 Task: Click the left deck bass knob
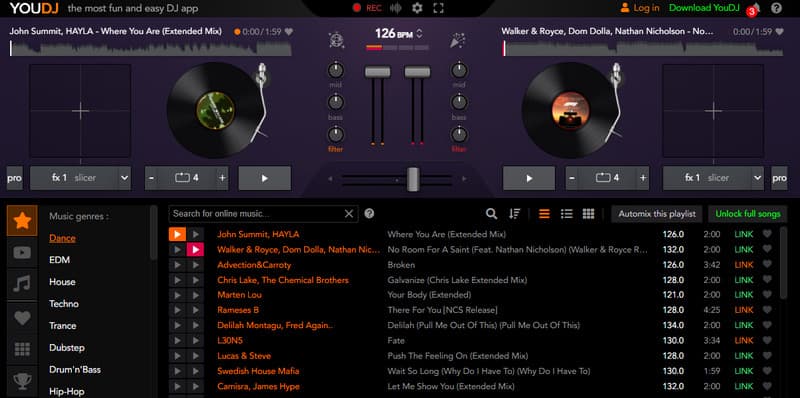coord(336,102)
